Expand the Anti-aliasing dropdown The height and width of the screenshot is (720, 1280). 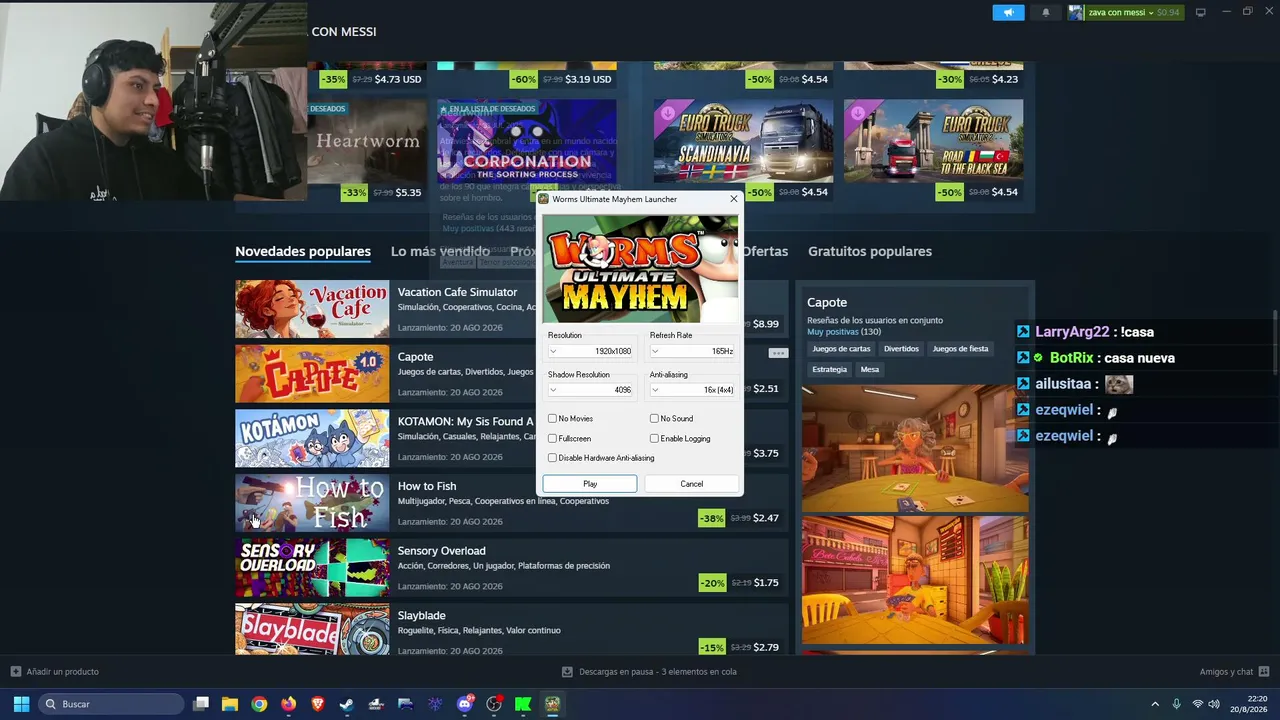[x=692, y=390]
